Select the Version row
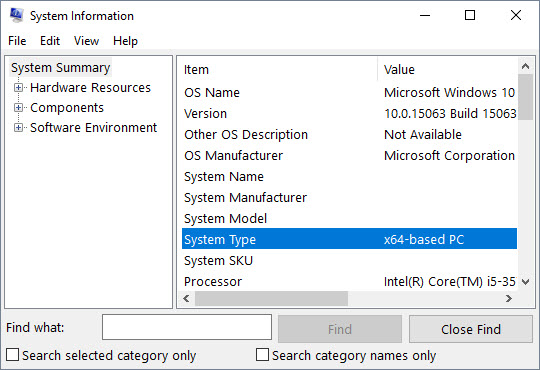Screen dimensions: 540x370 (x=349, y=114)
